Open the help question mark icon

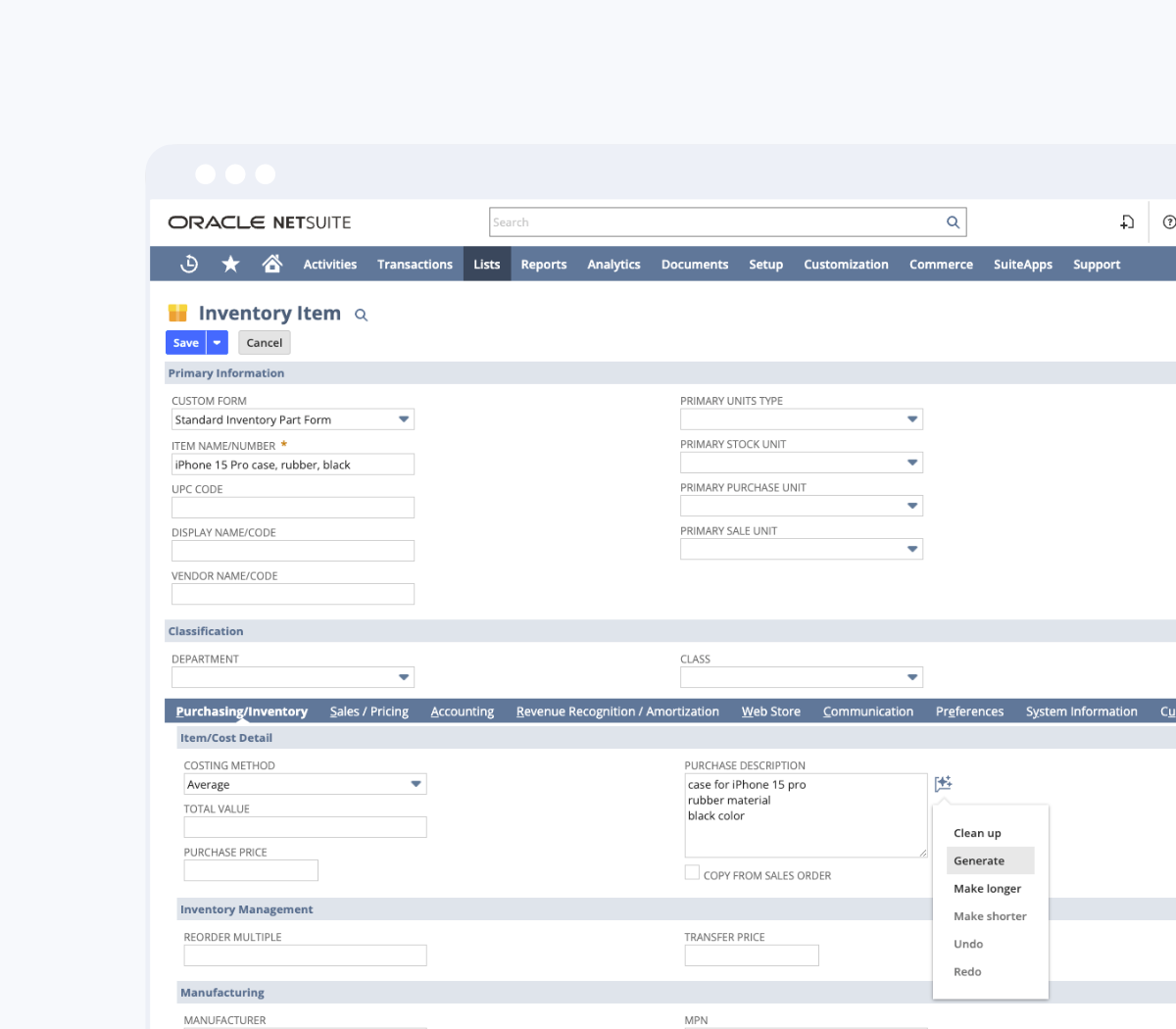[1168, 222]
